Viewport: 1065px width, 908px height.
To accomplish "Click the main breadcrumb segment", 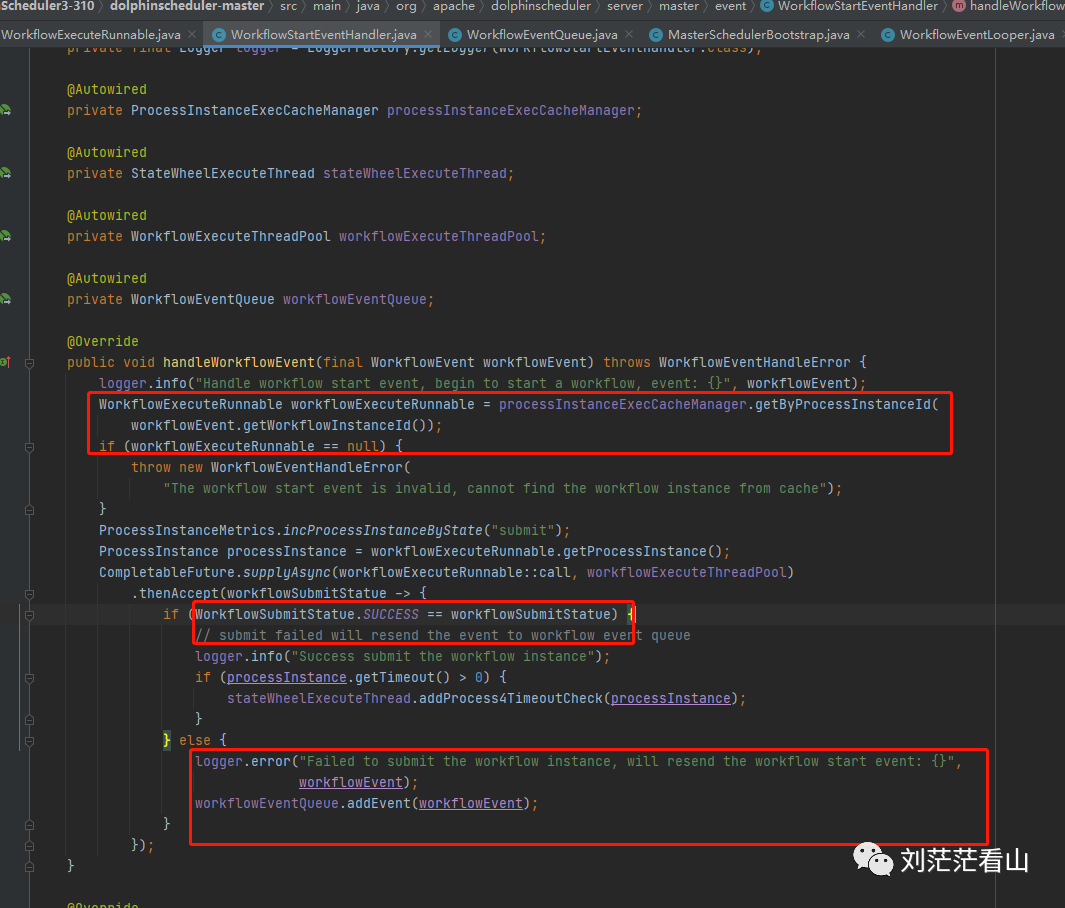I will click(x=327, y=6).
